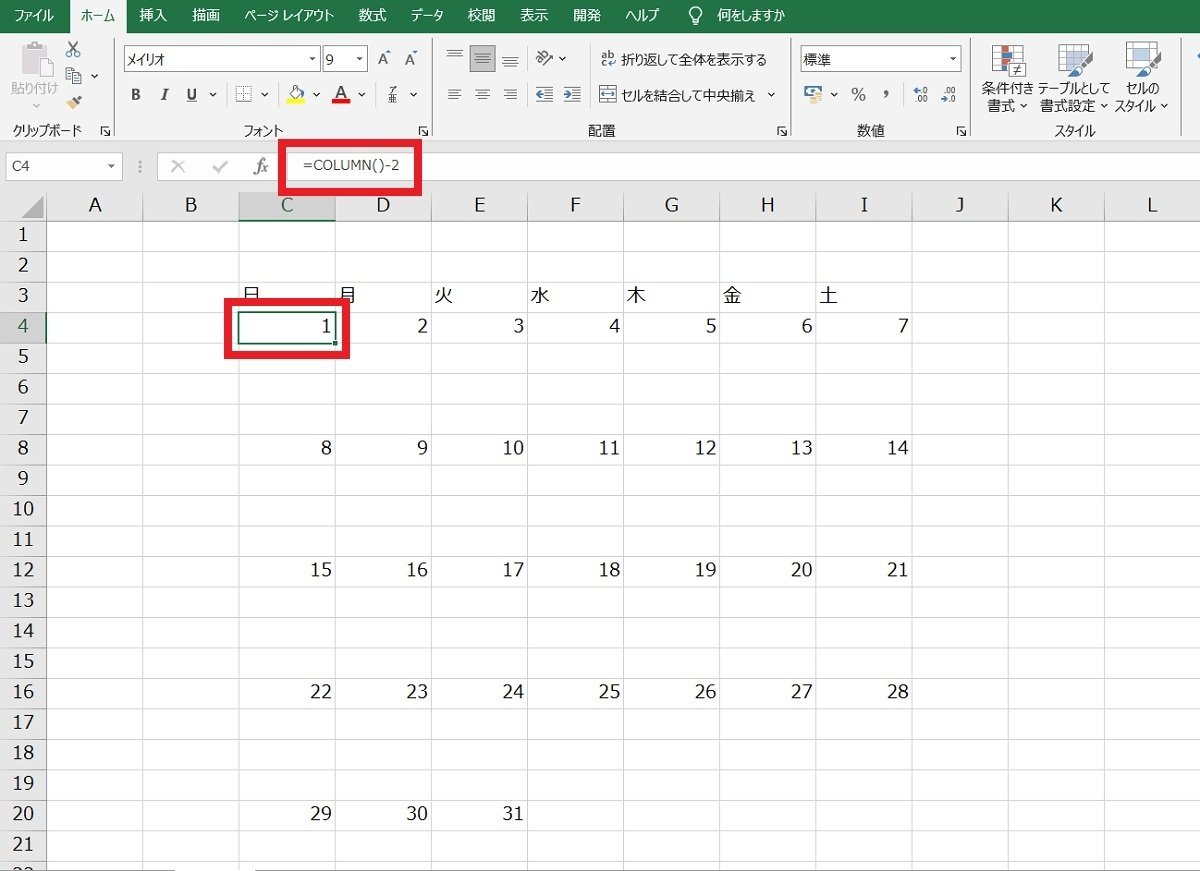The height and width of the screenshot is (871, 1200).
Task: Open the font color swatch dropdown
Action: [x=361, y=94]
